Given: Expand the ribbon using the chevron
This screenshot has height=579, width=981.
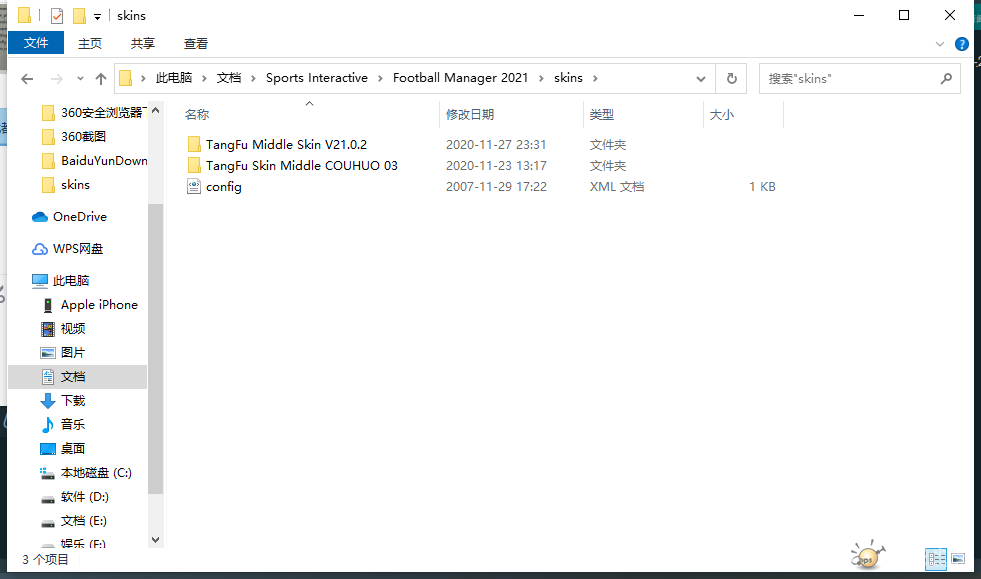Looking at the screenshot, I should 940,44.
